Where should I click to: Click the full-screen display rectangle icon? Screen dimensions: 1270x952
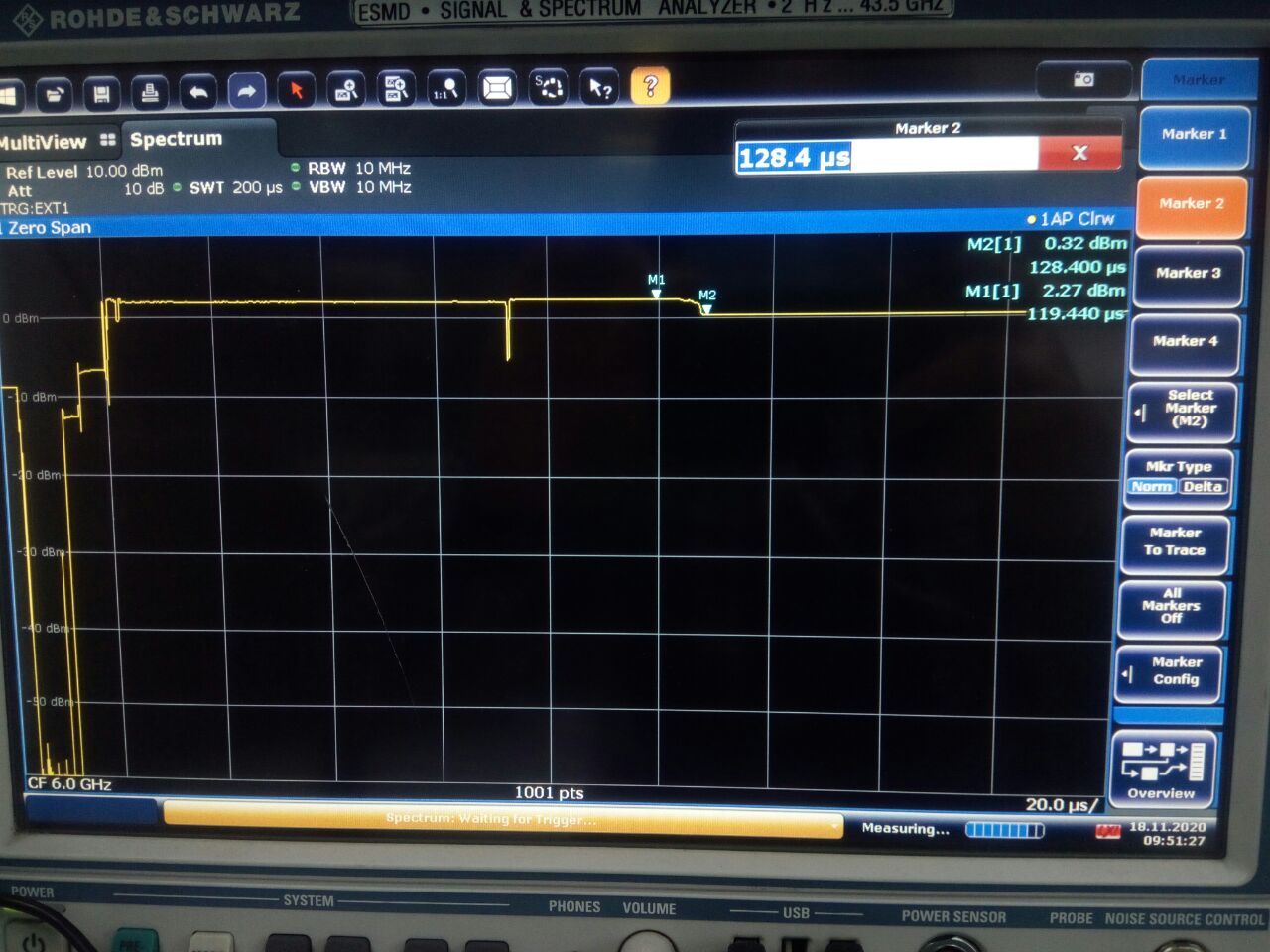[497, 88]
